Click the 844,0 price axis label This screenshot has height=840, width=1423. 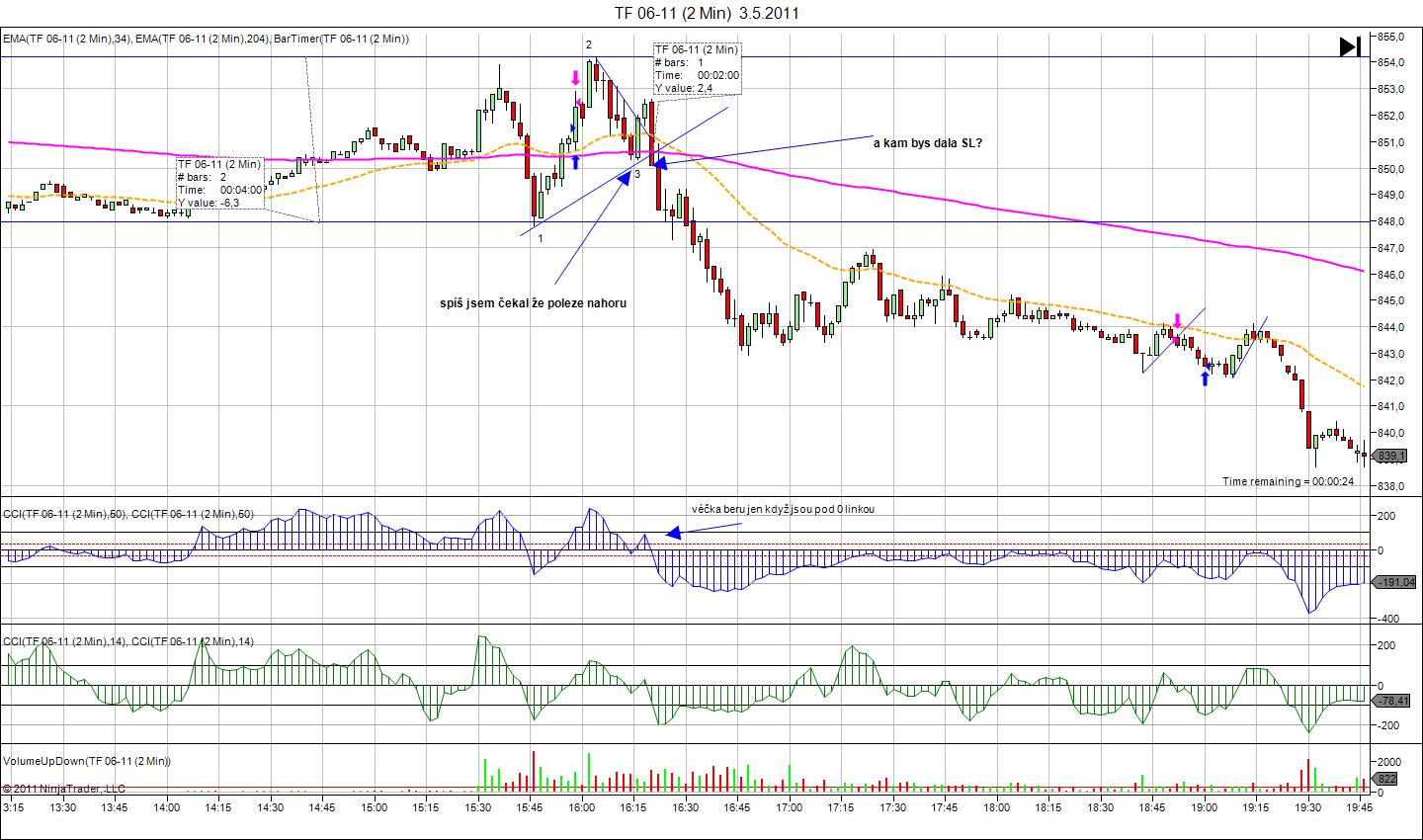[x=1391, y=327]
